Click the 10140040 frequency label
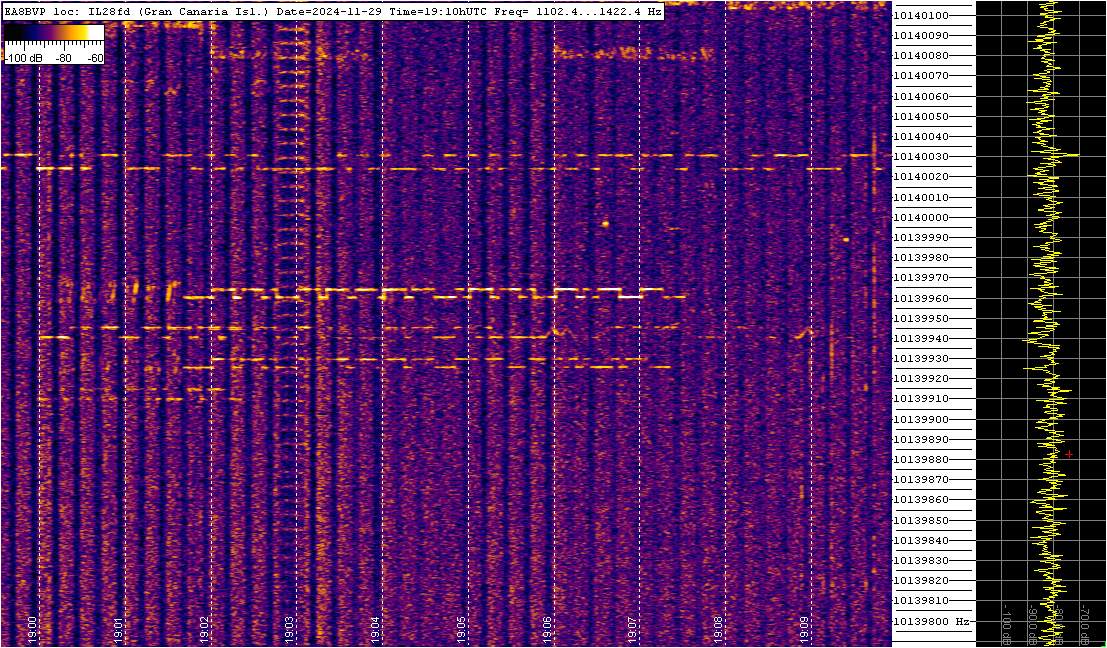 click(x=921, y=136)
